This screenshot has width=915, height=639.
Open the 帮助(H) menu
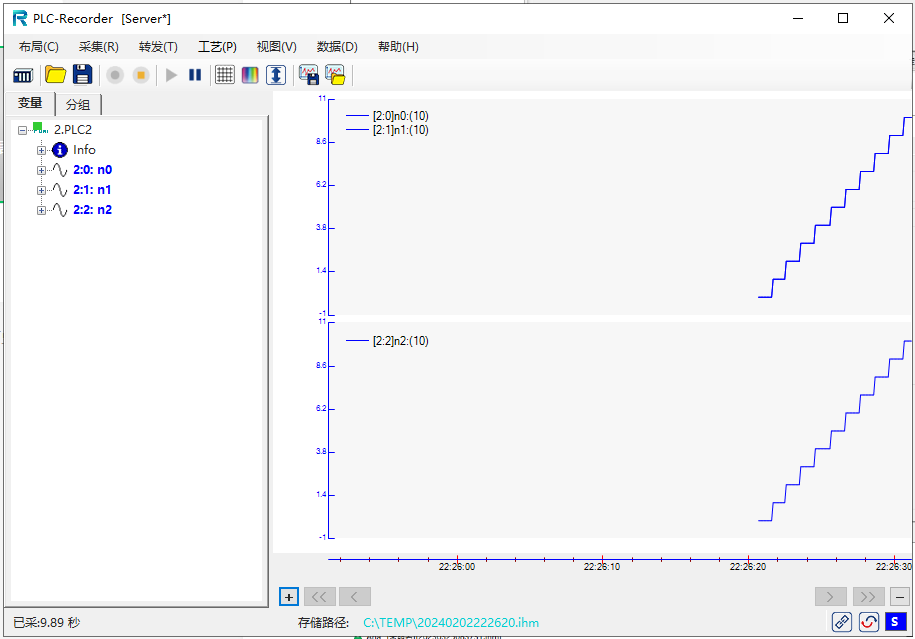(398, 47)
